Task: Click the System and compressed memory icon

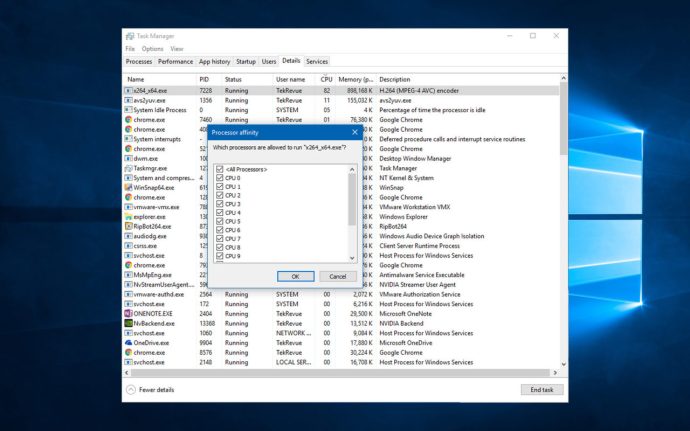Action: [128, 178]
